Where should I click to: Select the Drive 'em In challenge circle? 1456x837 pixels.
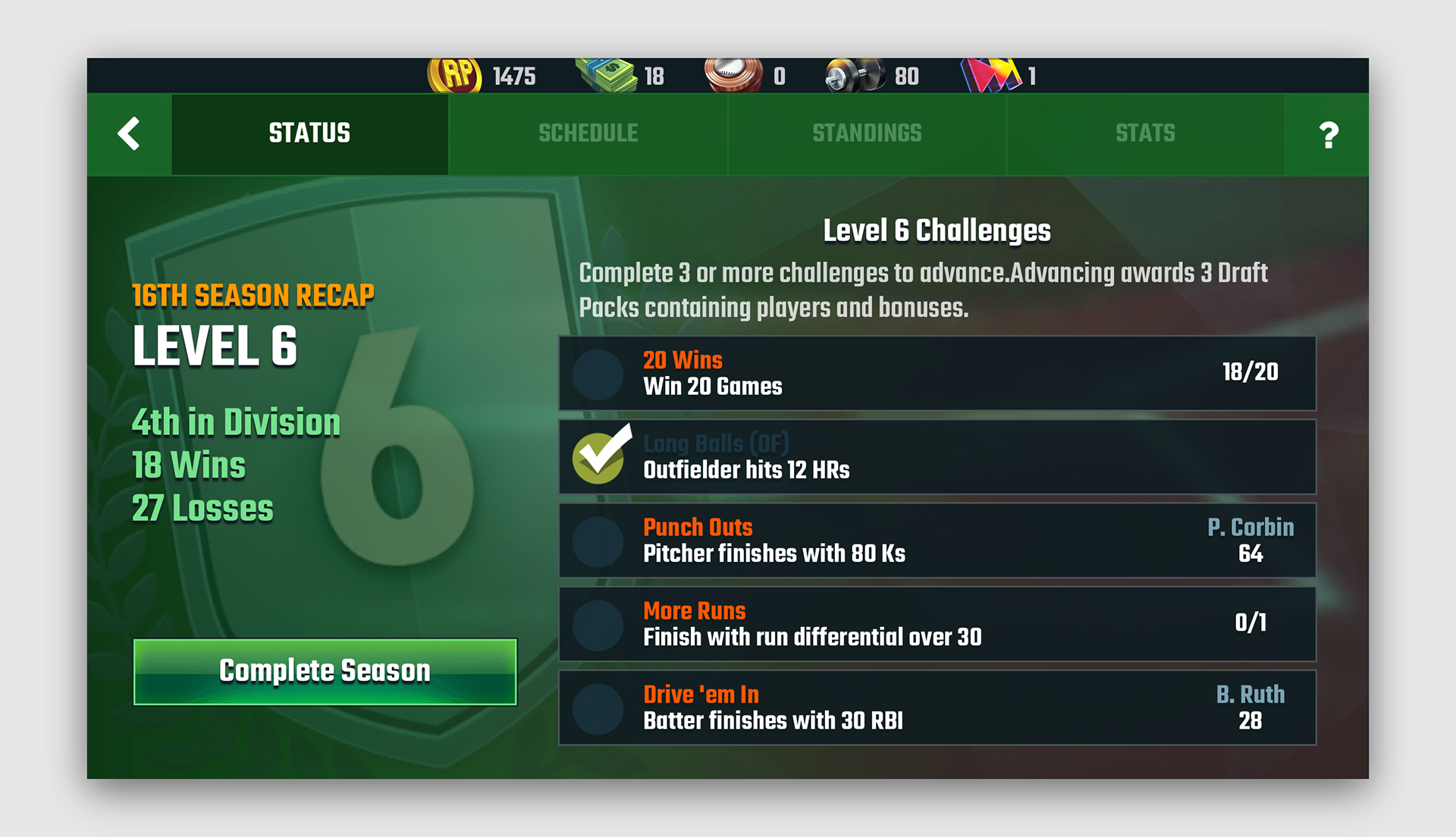pos(598,708)
